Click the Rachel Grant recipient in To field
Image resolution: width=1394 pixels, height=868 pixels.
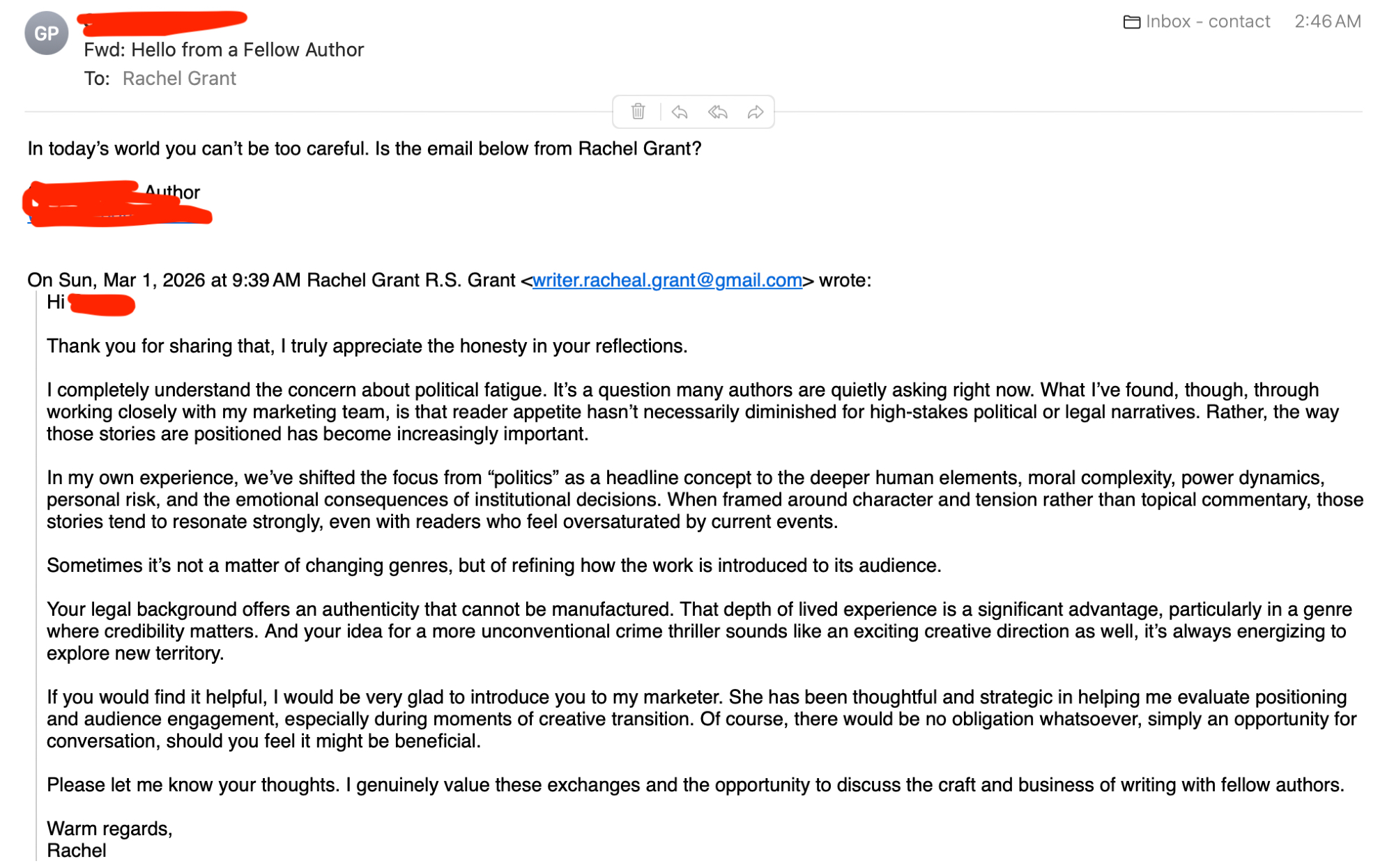(179, 79)
